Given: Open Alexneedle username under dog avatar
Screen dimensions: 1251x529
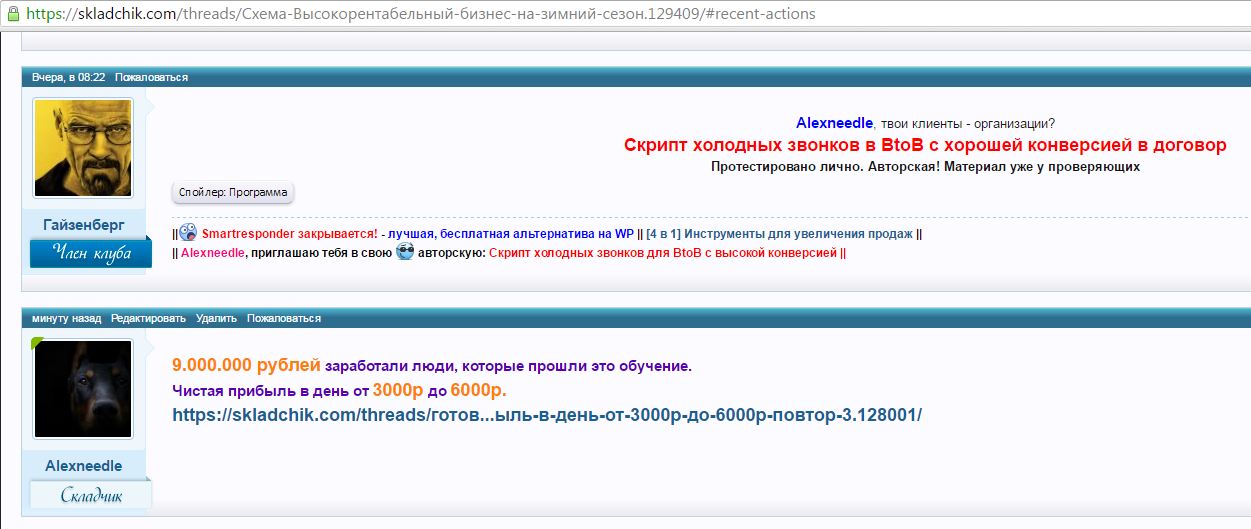Looking at the screenshot, I should (x=84, y=466).
